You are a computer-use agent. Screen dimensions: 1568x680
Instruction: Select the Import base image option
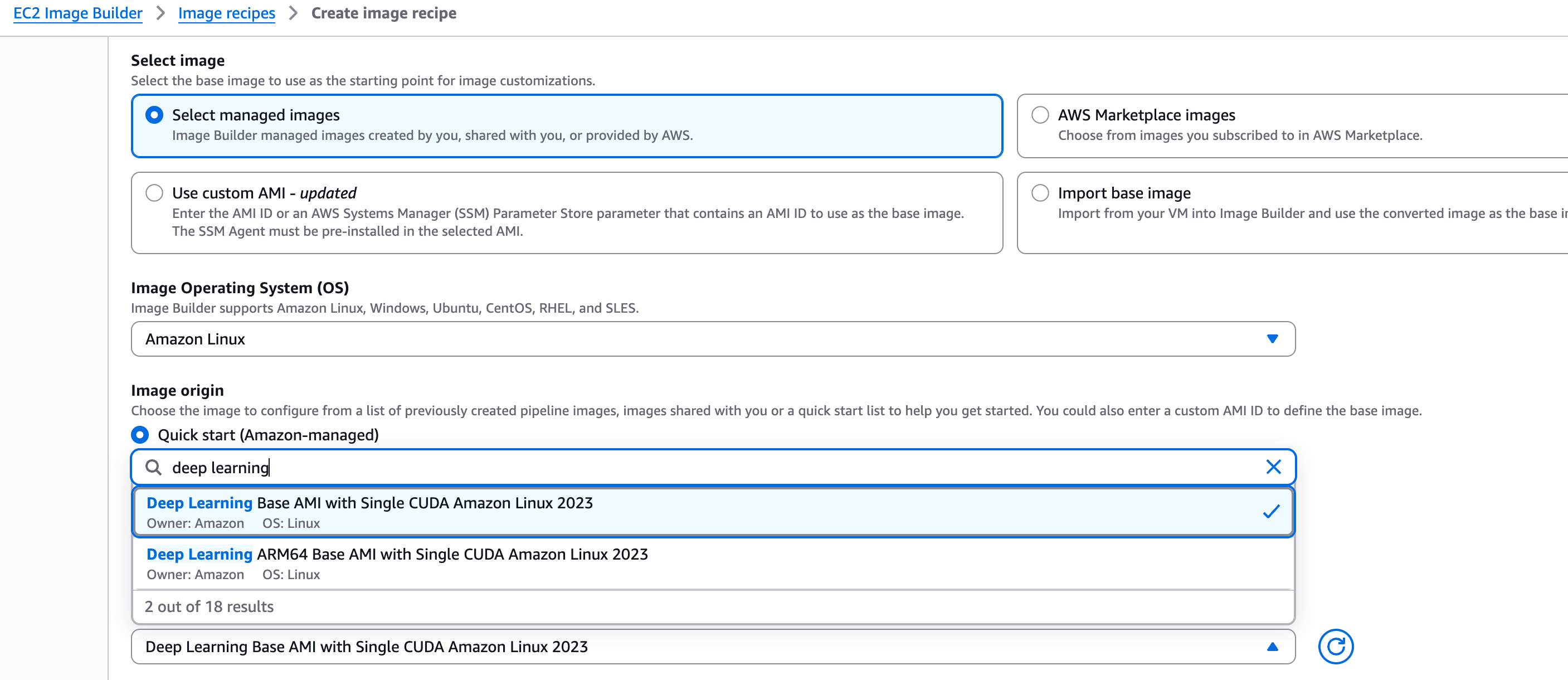click(1041, 193)
